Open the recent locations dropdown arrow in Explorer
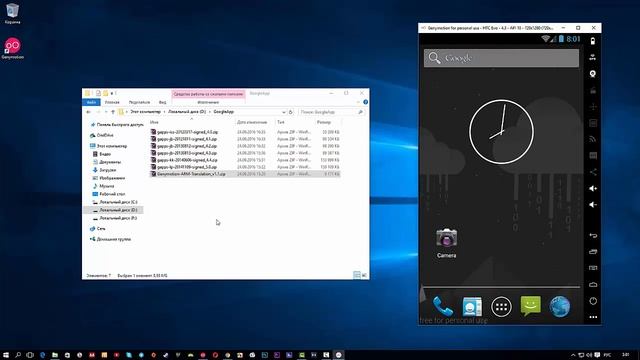This screenshot has height=360, width=640. (x=106, y=112)
